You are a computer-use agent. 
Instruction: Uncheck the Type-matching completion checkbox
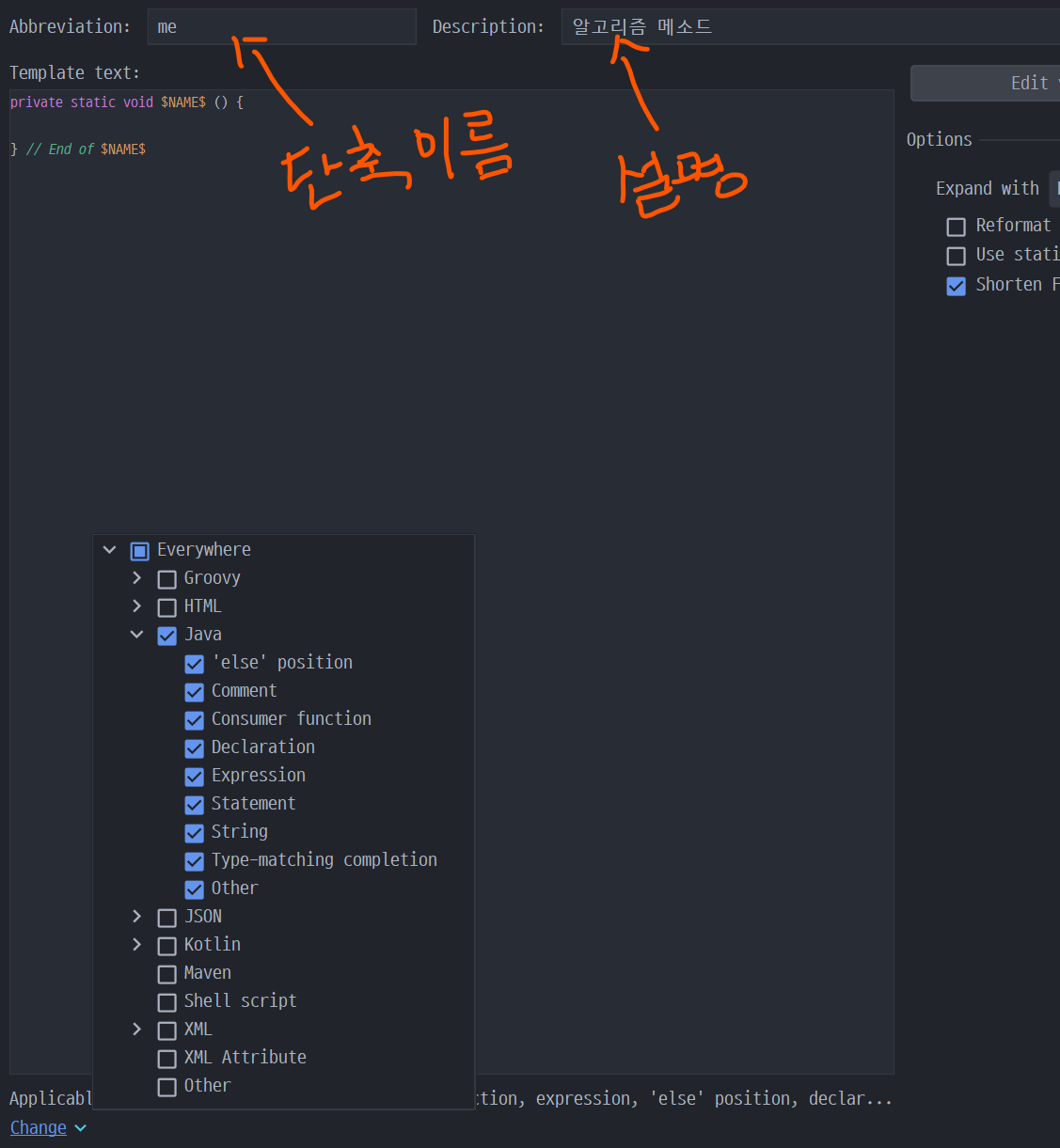(194, 861)
